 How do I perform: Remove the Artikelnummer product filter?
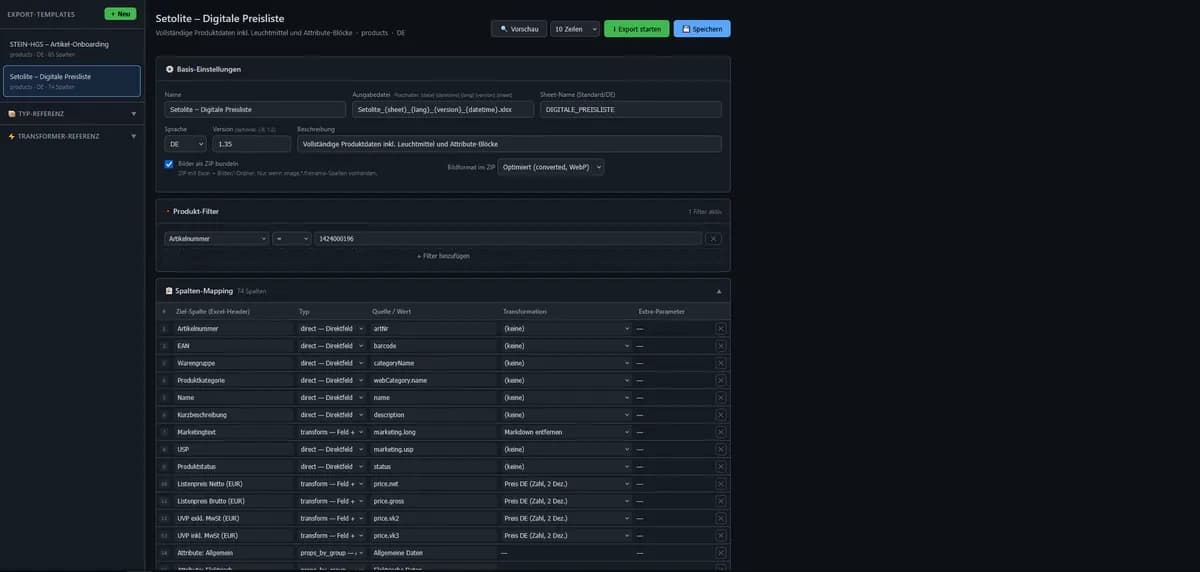[713, 239]
